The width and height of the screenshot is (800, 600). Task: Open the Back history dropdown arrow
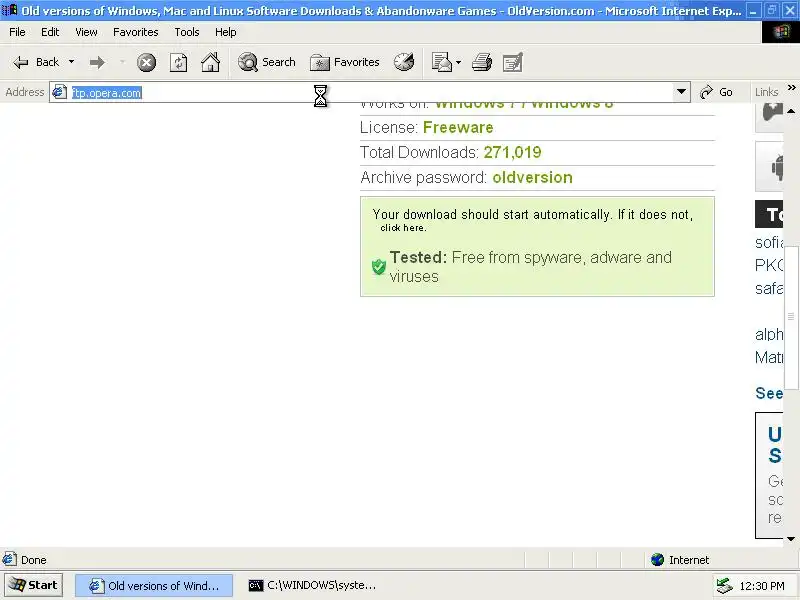(71, 62)
